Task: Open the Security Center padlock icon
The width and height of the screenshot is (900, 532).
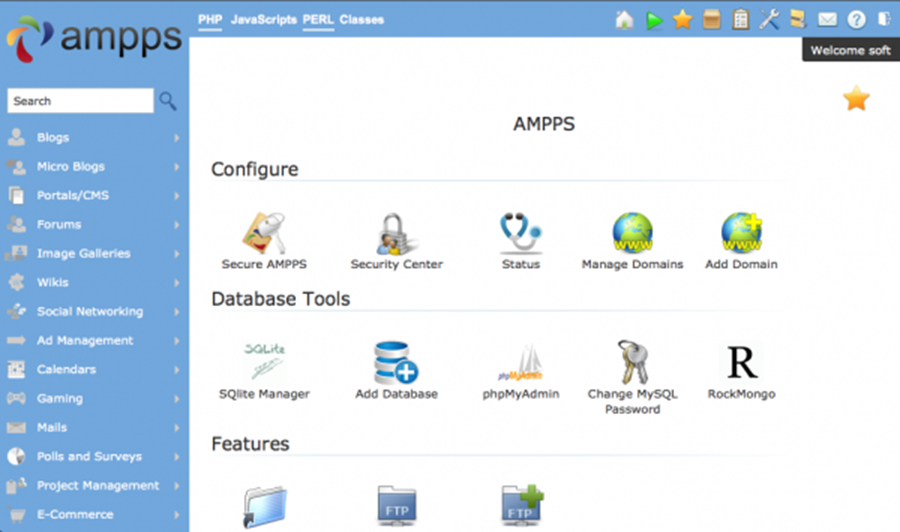Action: [x=396, y=234]
